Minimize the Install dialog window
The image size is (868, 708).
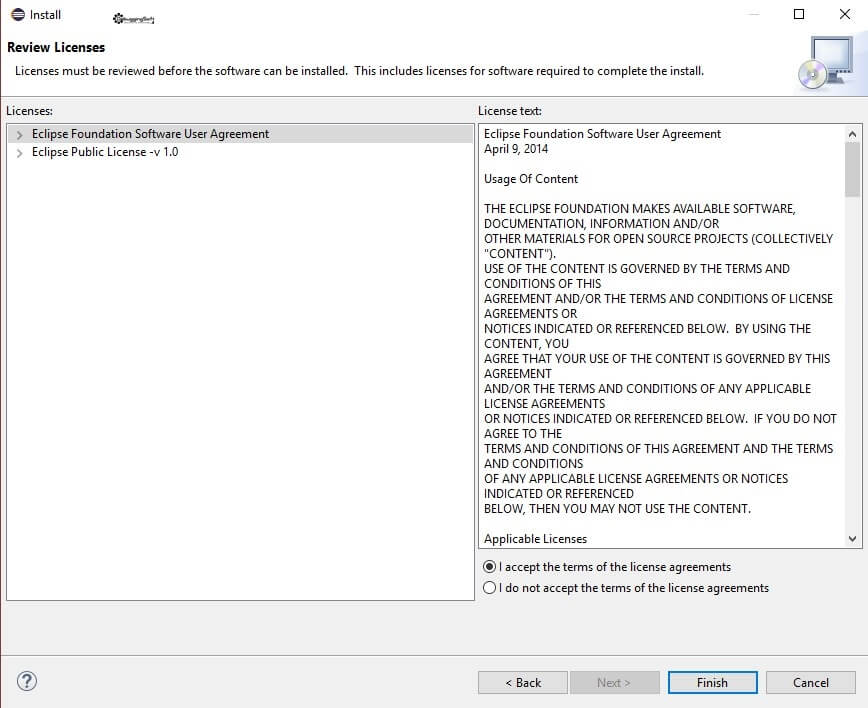click(x=753, y=14)
